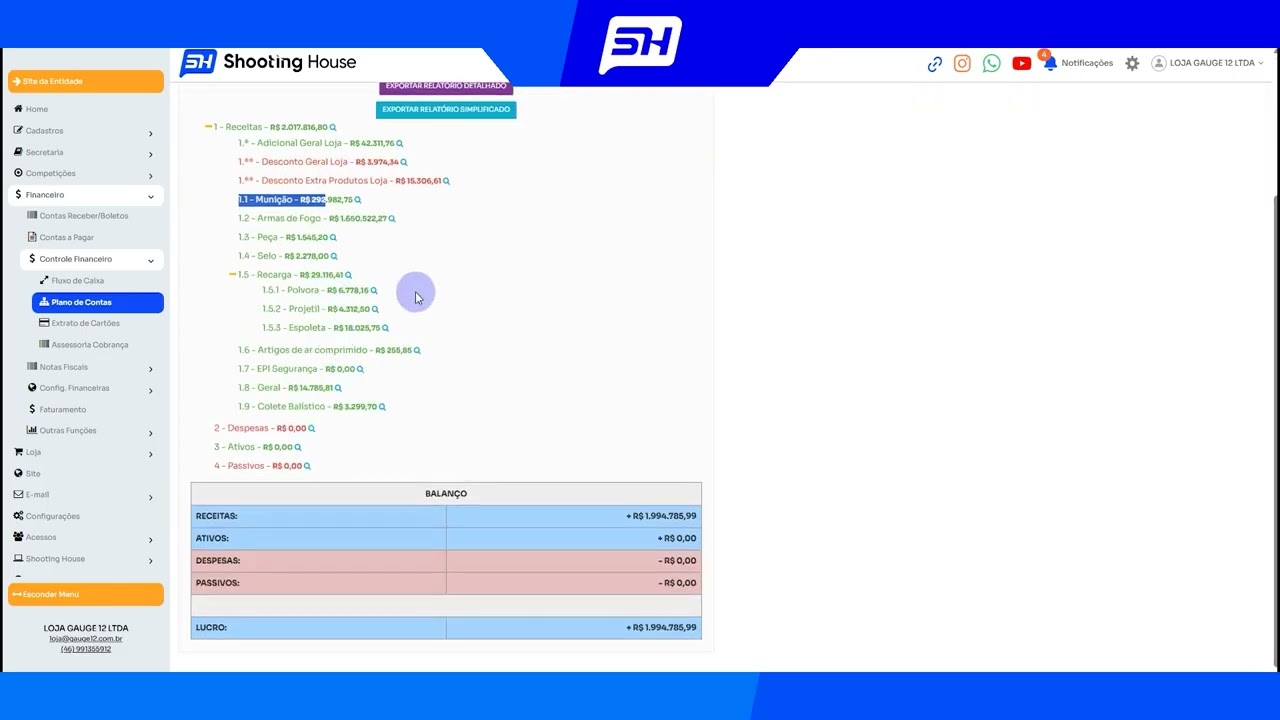Expand the Competições sidebar menu
Screen dimensions: 1280x720
(85, 173)
